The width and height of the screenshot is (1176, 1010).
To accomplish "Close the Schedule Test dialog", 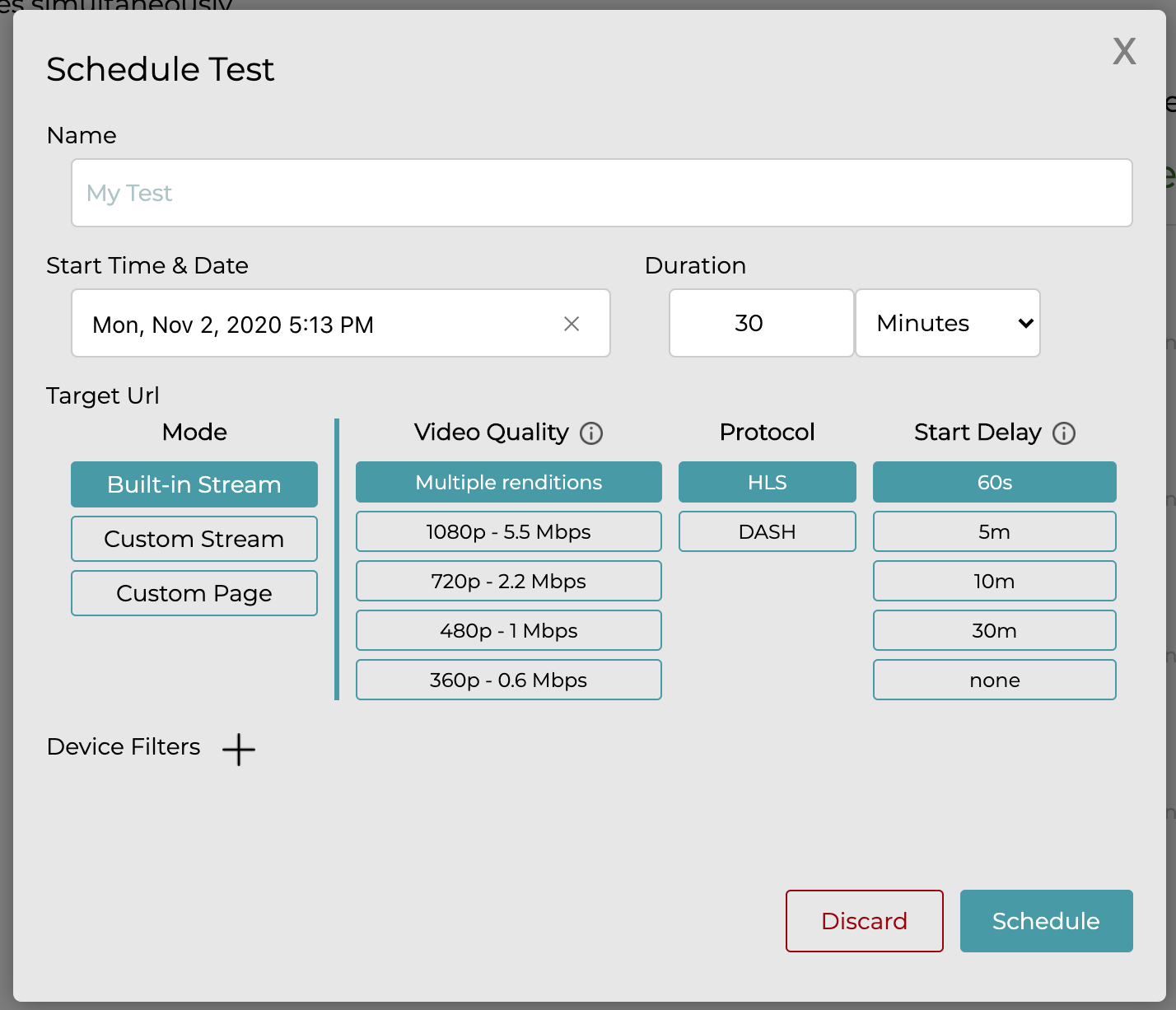I will [1124, 51].
